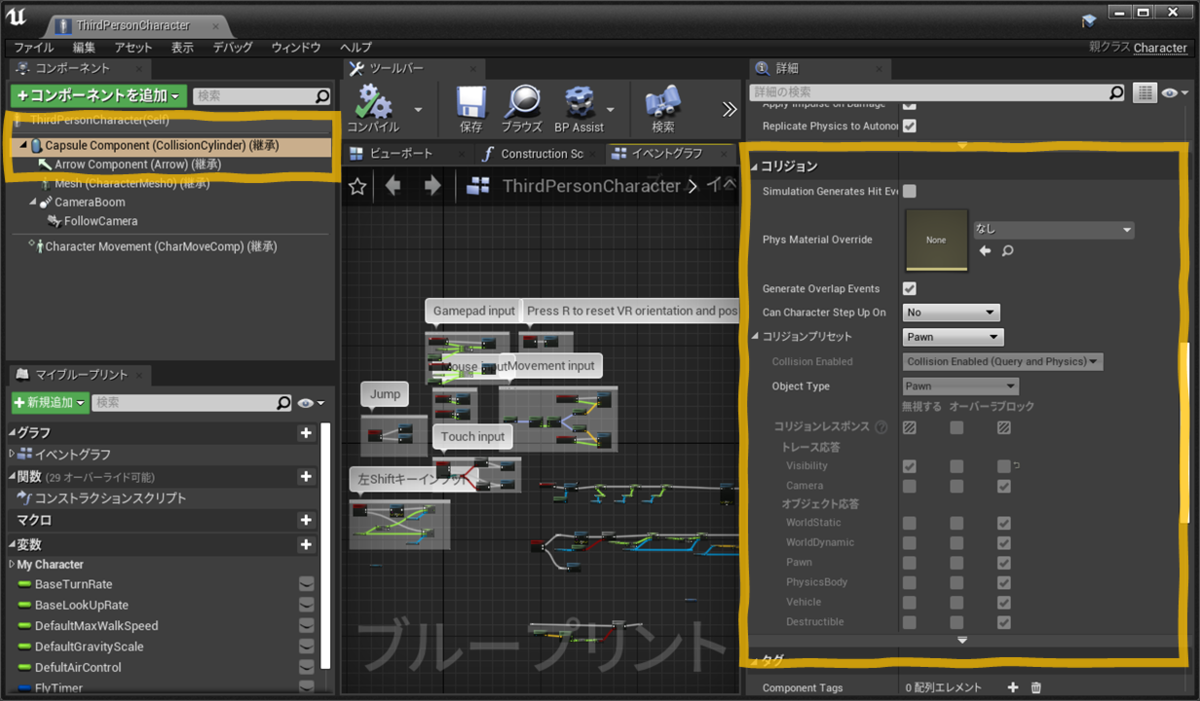The width and height of the screenshot is (1200, 701).
Task: Add Component Tags element plus icon
Action: [x=1012, y=687]
